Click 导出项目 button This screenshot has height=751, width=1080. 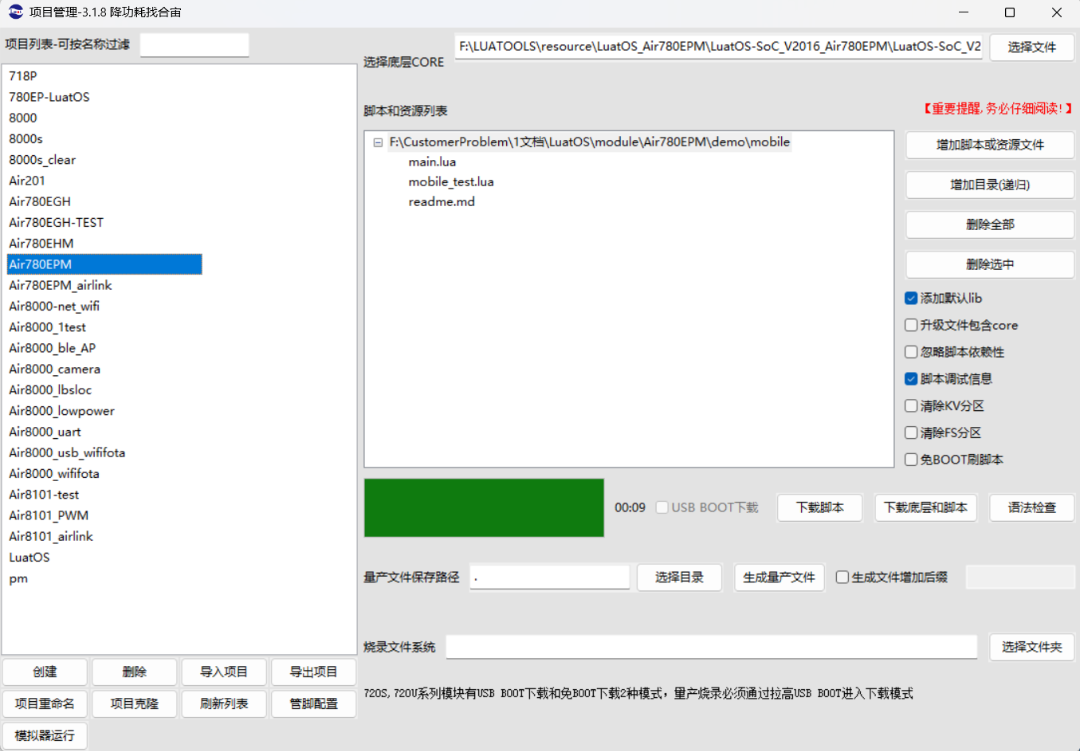pyautogui.click(x=313, y=672)
